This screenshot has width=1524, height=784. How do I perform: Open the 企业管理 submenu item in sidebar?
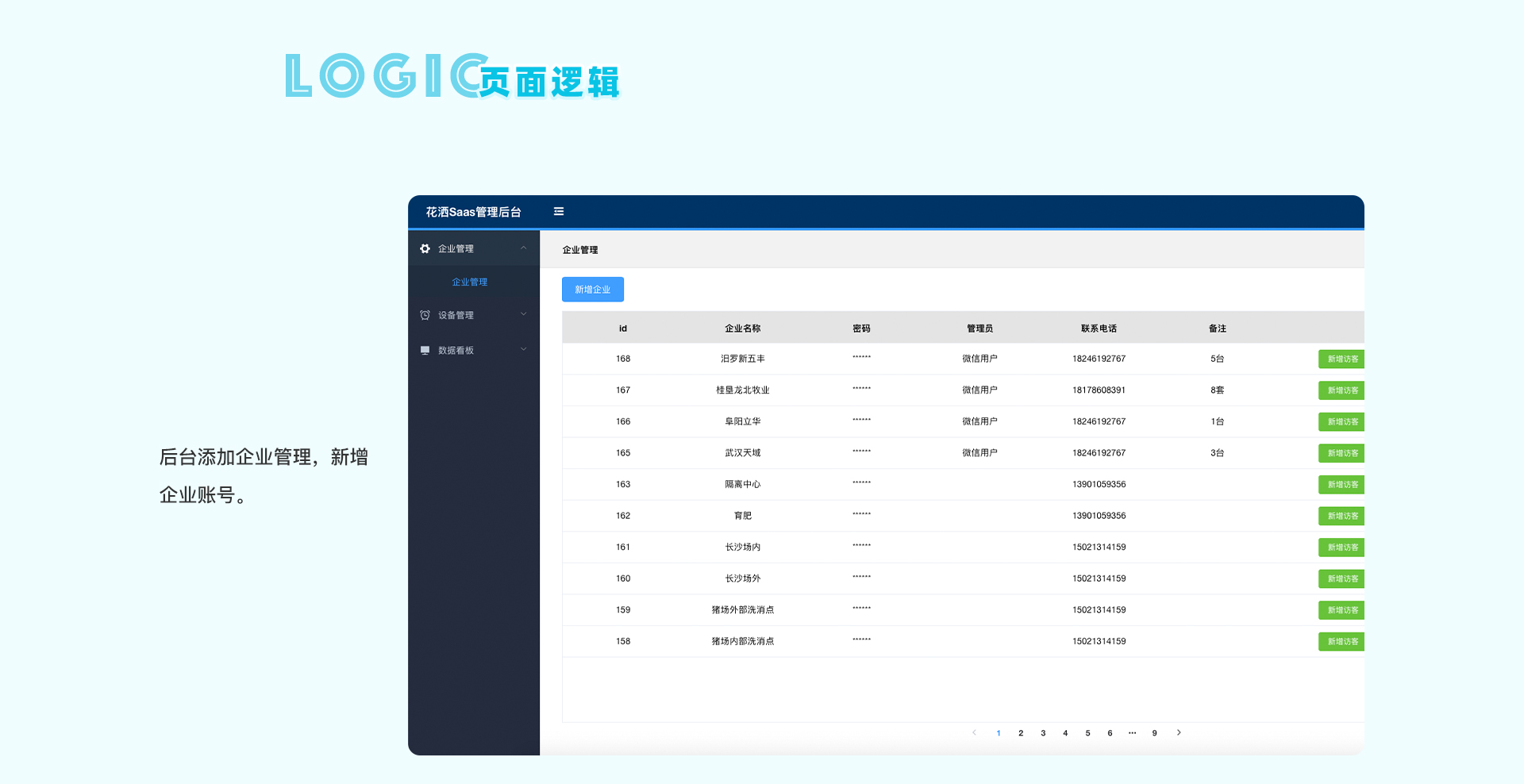pos(469,281)
